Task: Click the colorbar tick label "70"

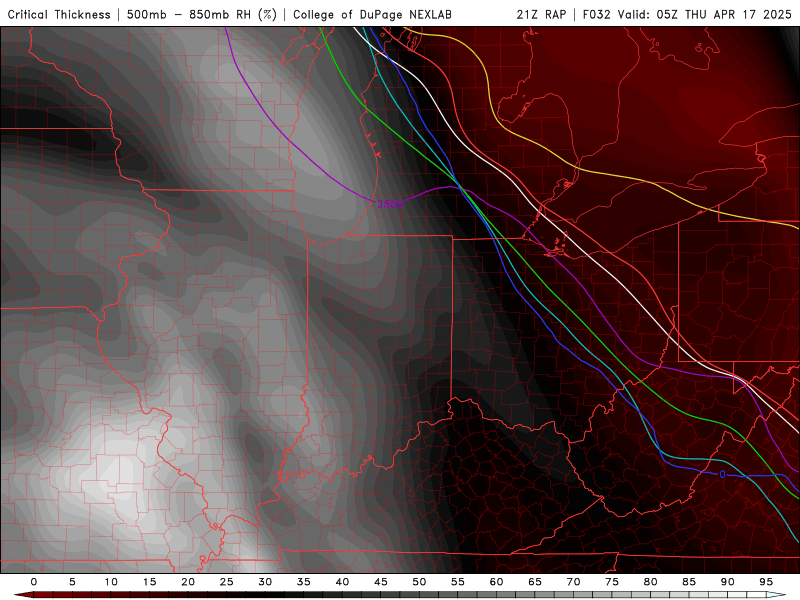Action: coord(573,582)
